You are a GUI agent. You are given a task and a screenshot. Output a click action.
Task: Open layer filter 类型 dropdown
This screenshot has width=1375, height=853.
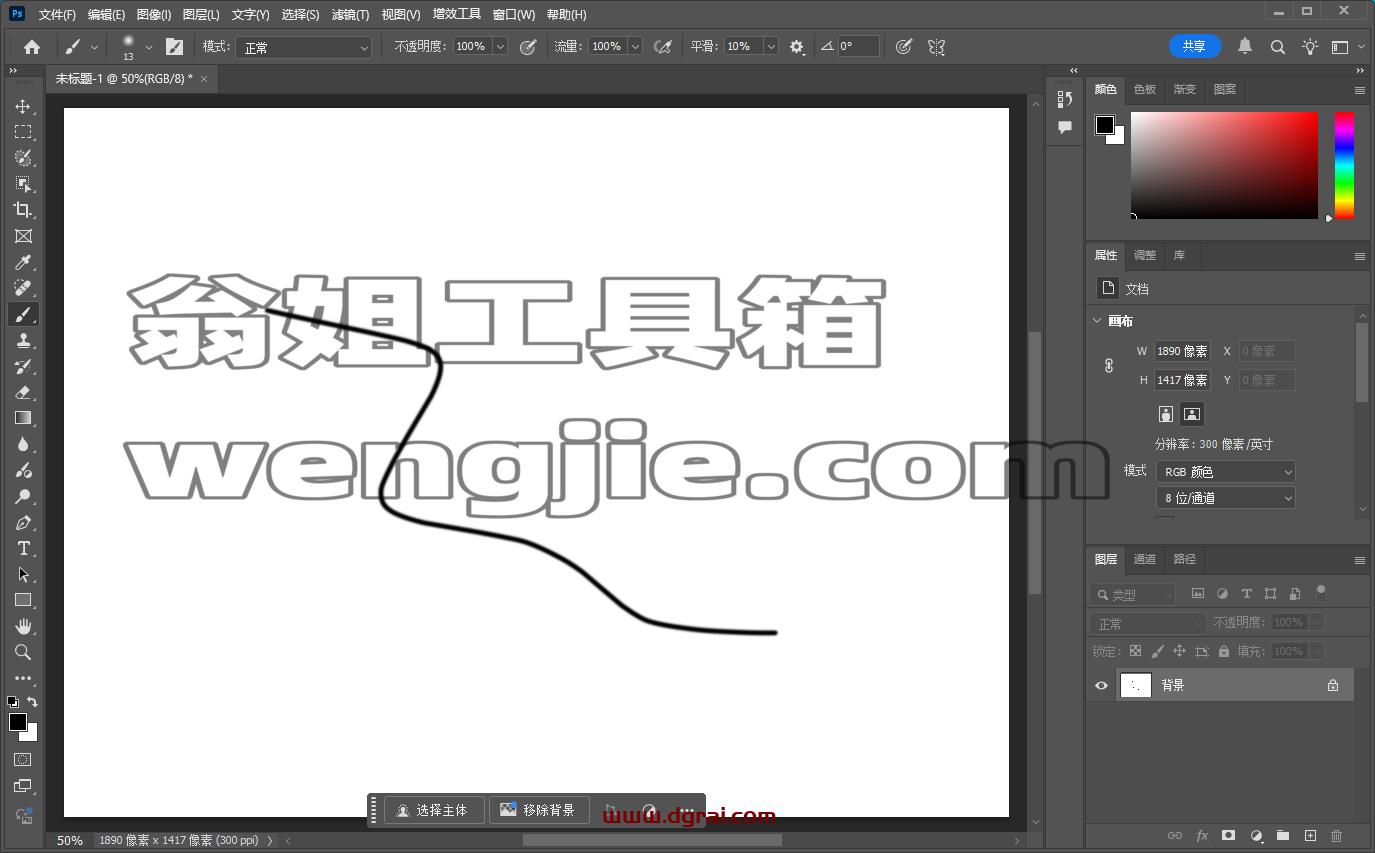tap(1132, 594)
